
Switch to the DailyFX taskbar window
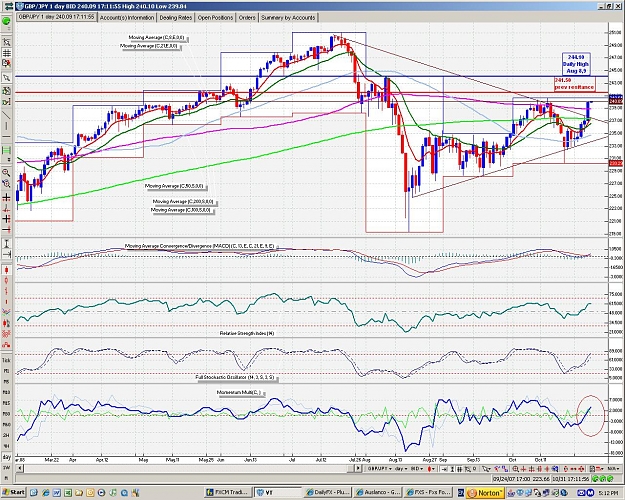(x=328, y=492)
